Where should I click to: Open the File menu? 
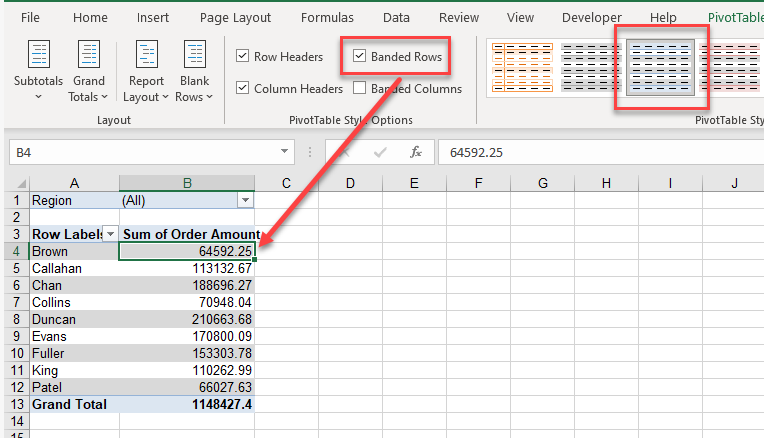coord(31,18)
